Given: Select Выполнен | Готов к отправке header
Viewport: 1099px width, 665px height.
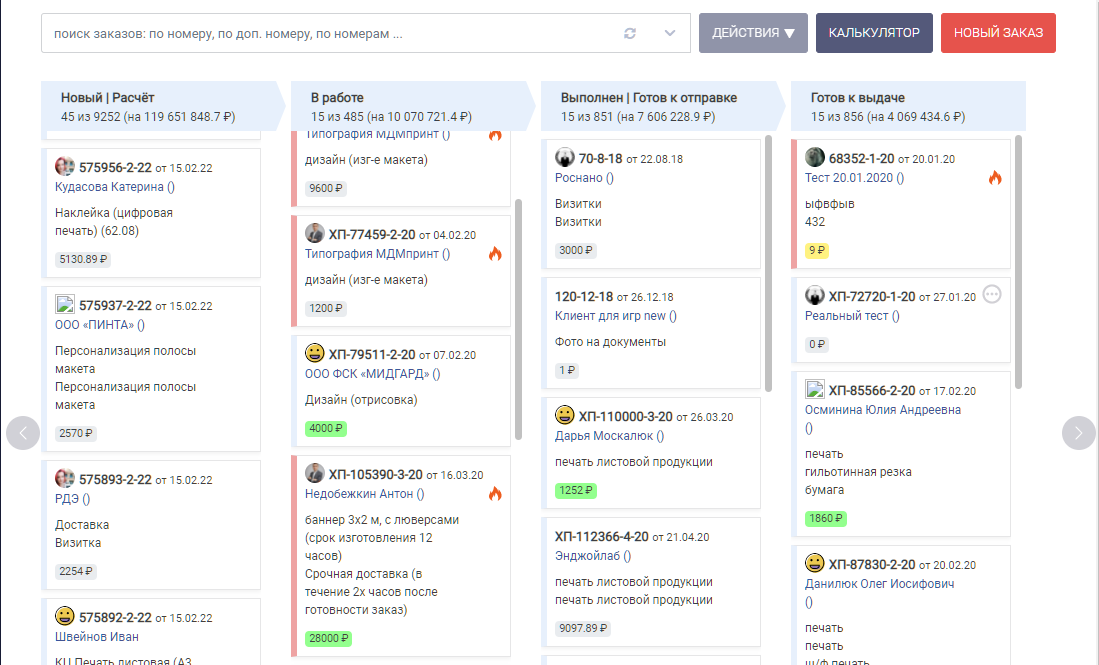Looking at the screenshot, I should 662,107.
